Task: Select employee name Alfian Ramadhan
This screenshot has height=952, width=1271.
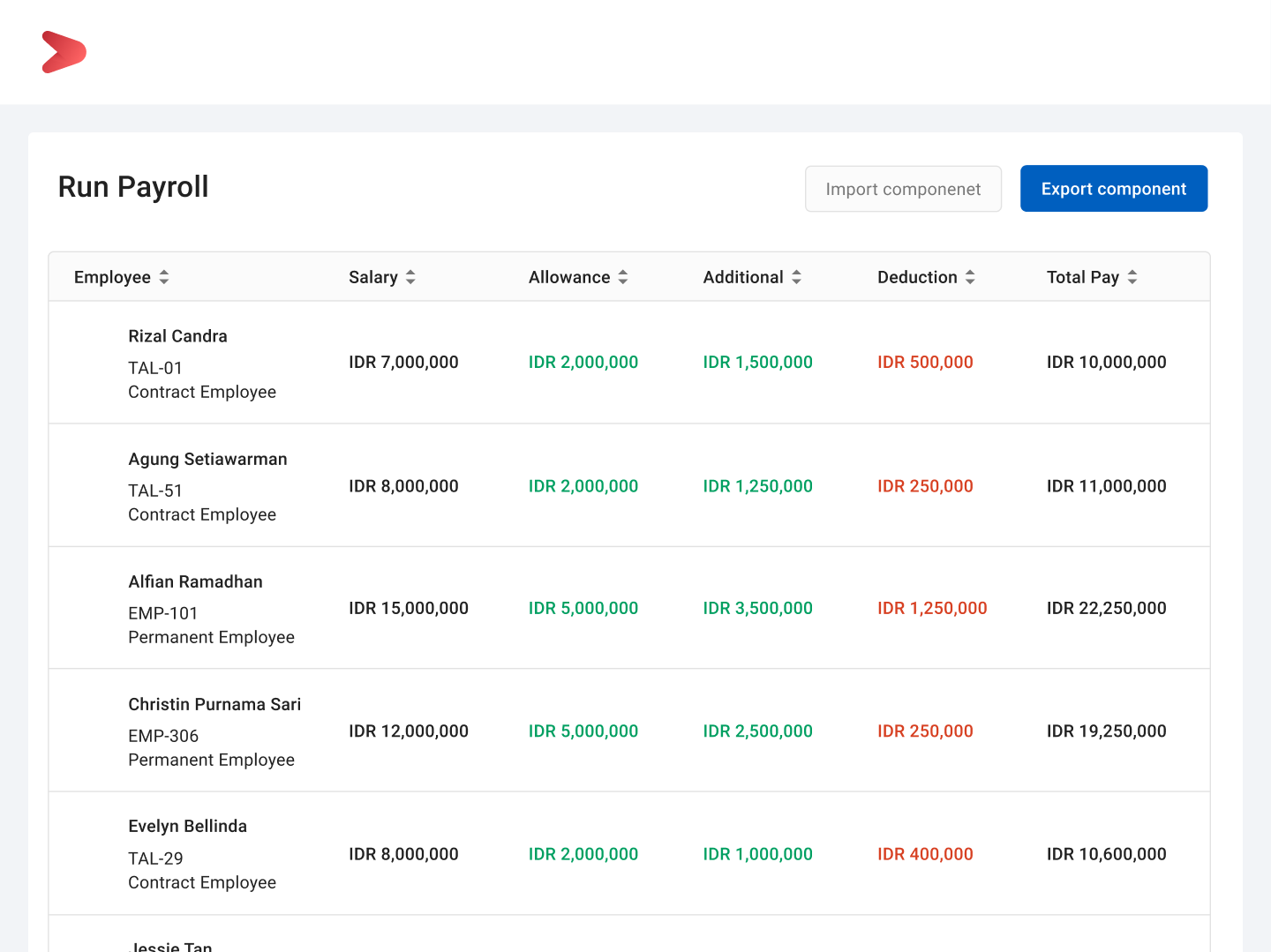Action: click(x=195, y=581)
